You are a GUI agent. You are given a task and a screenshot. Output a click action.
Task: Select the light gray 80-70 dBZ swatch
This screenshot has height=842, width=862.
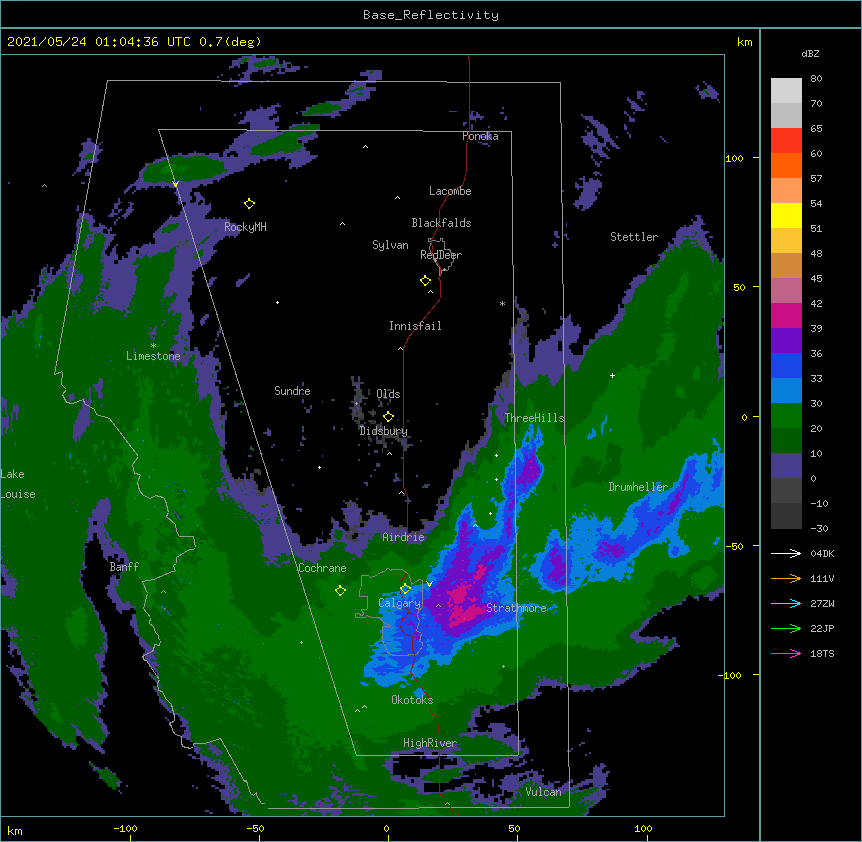(x=786, y=91)
